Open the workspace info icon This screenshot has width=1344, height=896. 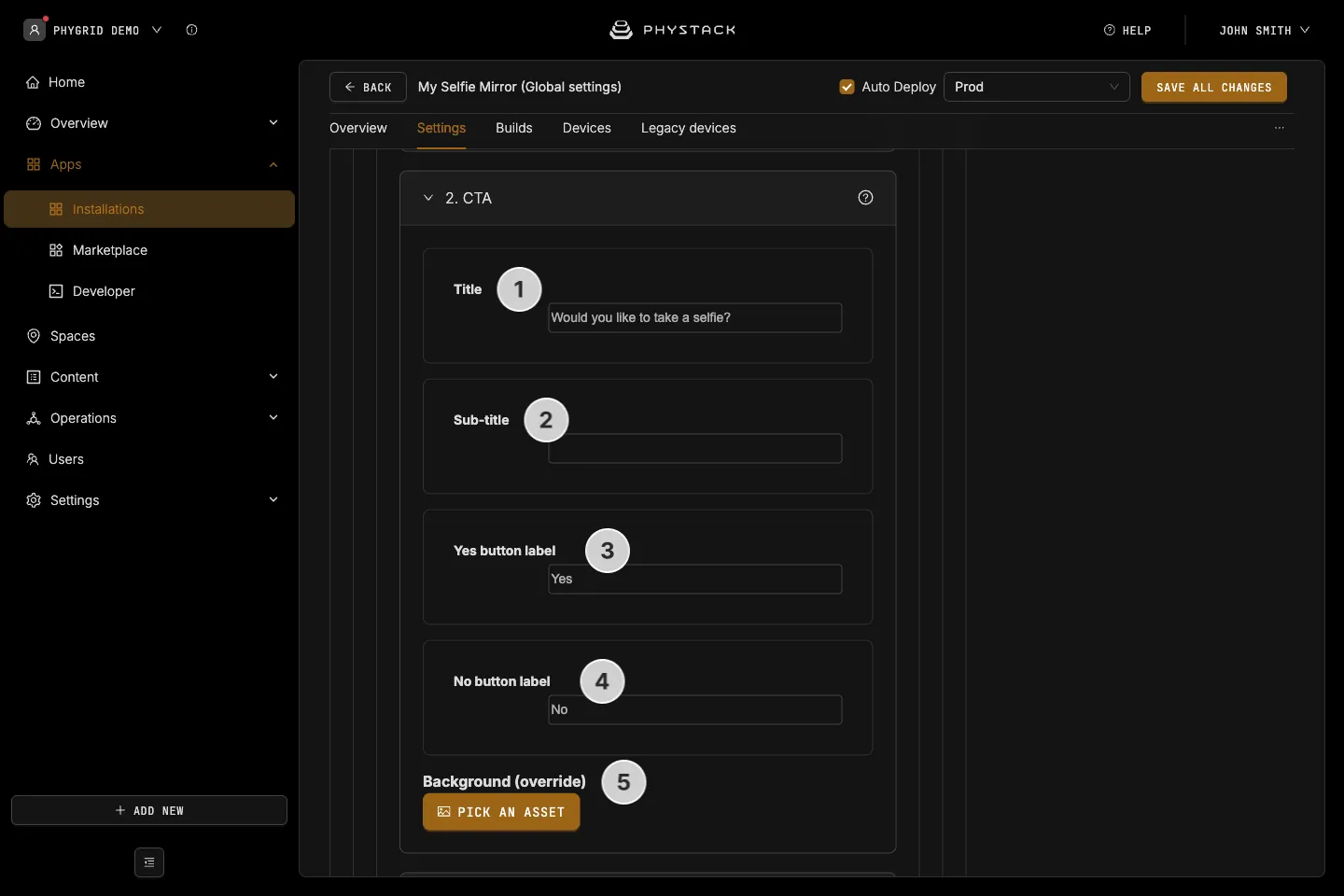coord(191,30)
